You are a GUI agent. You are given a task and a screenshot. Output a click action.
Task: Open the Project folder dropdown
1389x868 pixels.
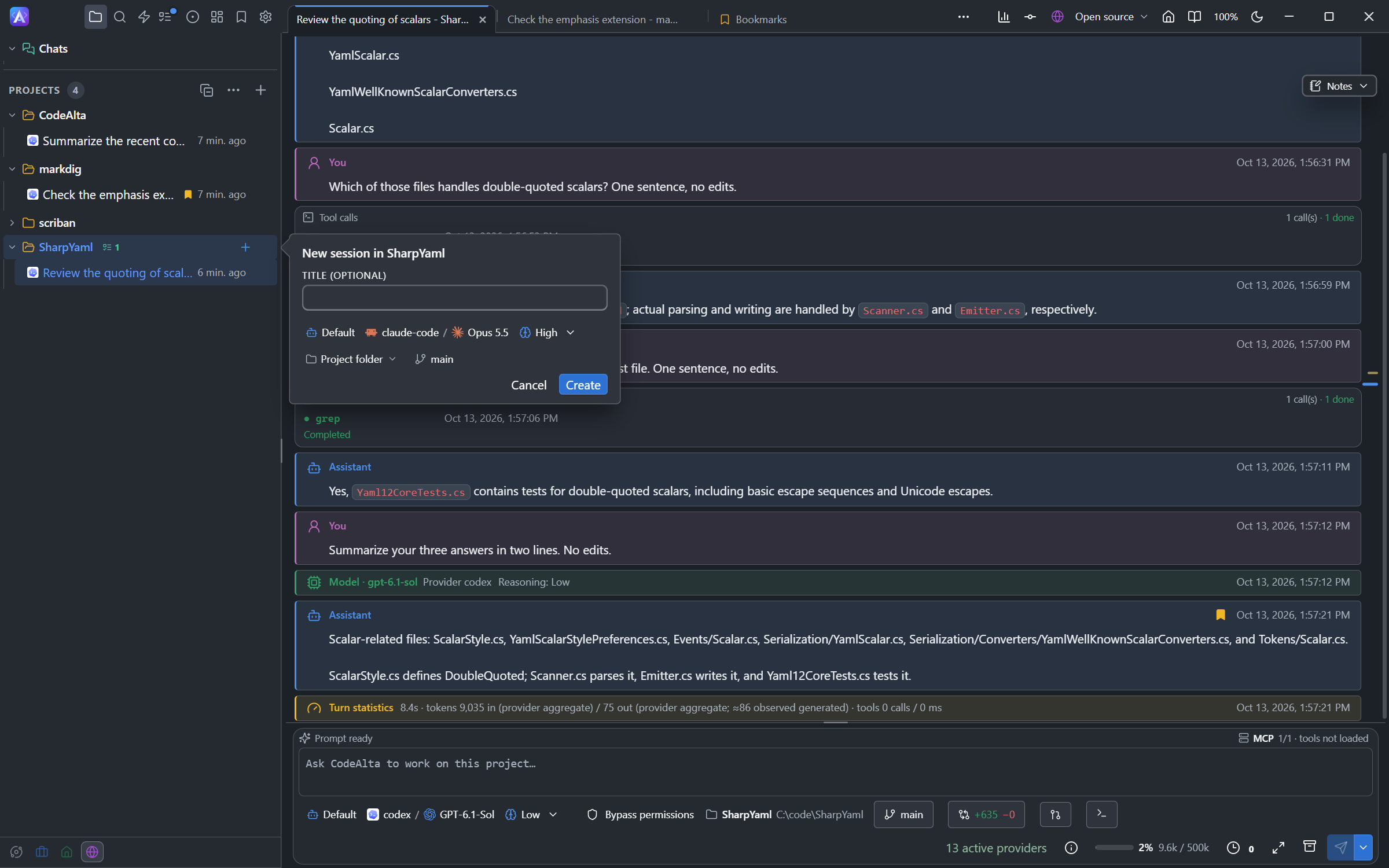click(x=351, y=359)
